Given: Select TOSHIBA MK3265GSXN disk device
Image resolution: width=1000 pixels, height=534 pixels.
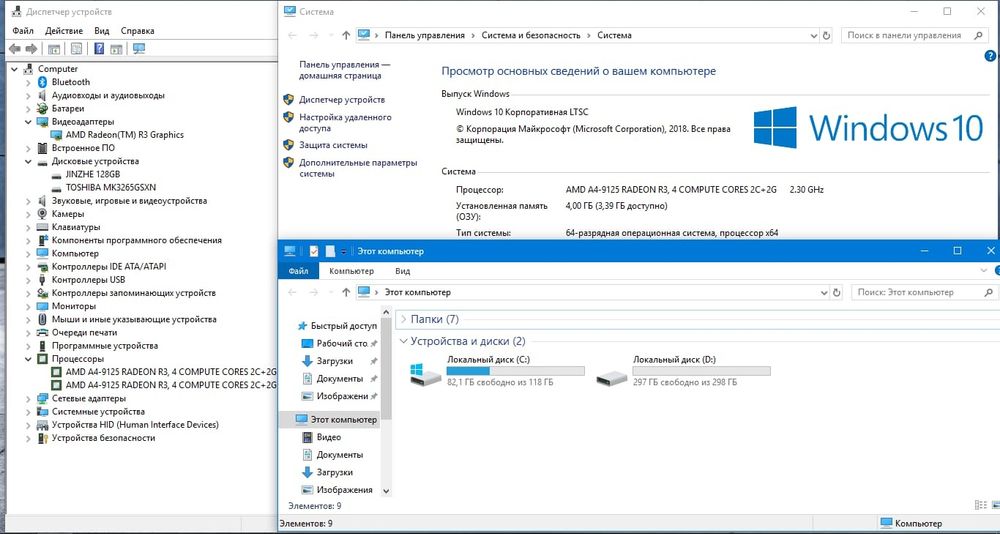Looking at the screenshot, I should point(110,188).
